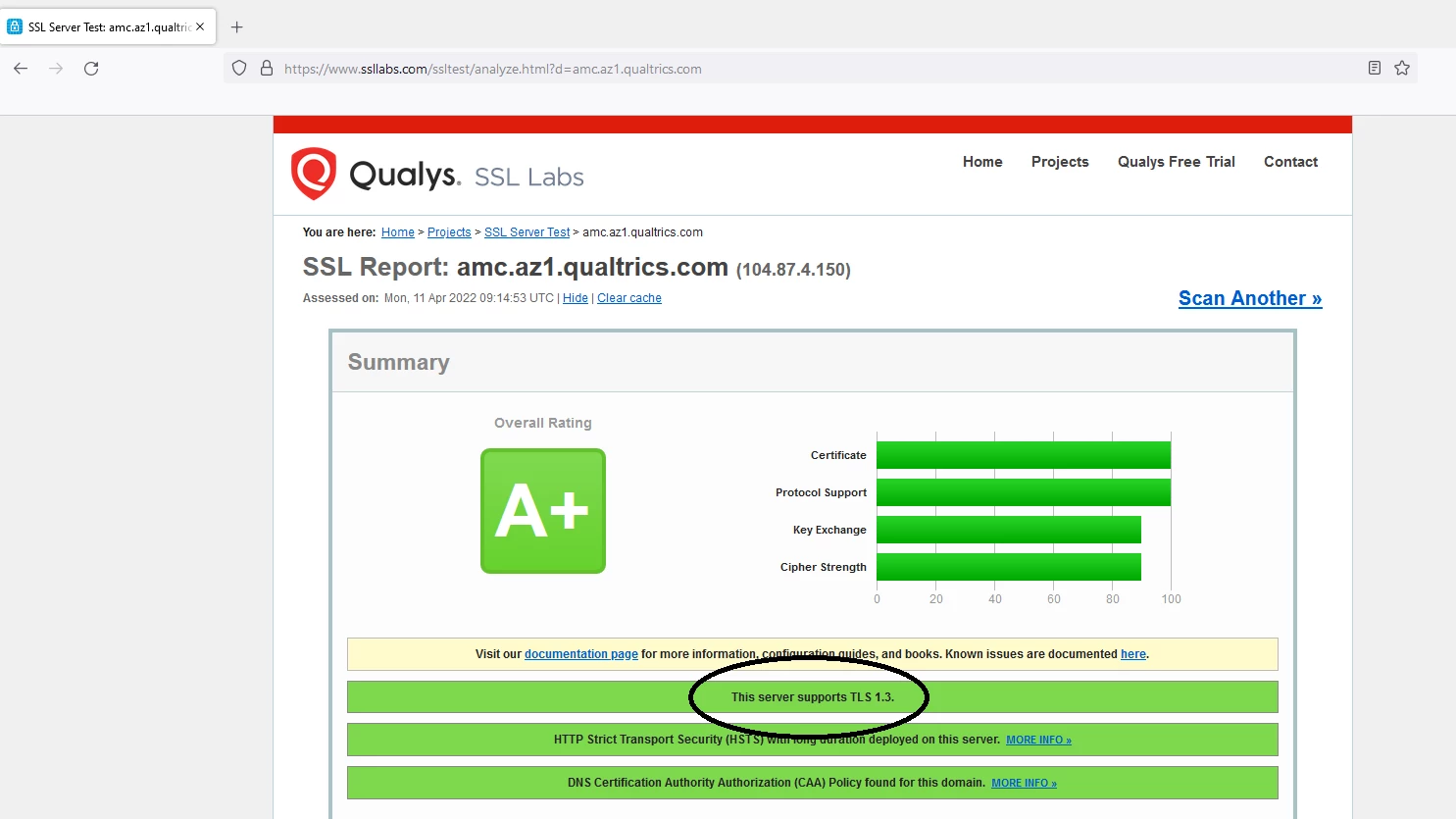Click the Certificate chart label
1456x819 pixels.
click(838, 455)
